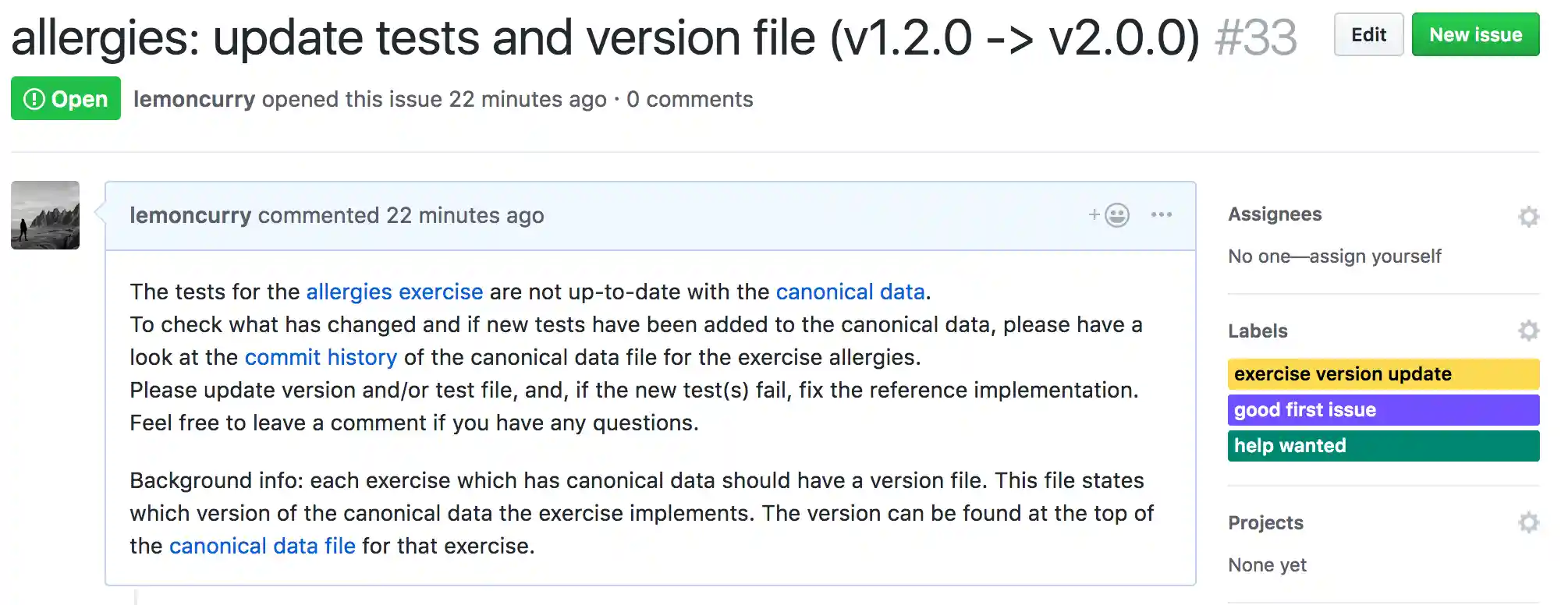
Task: Open the commit history link
Action: 321,357
